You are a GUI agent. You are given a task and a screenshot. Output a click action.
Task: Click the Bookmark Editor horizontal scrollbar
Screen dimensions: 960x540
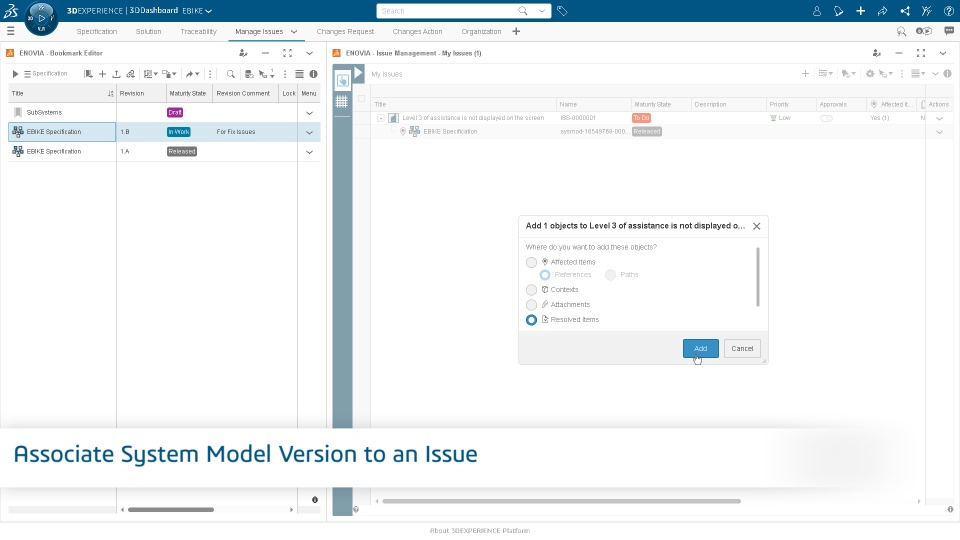point(171,509)
